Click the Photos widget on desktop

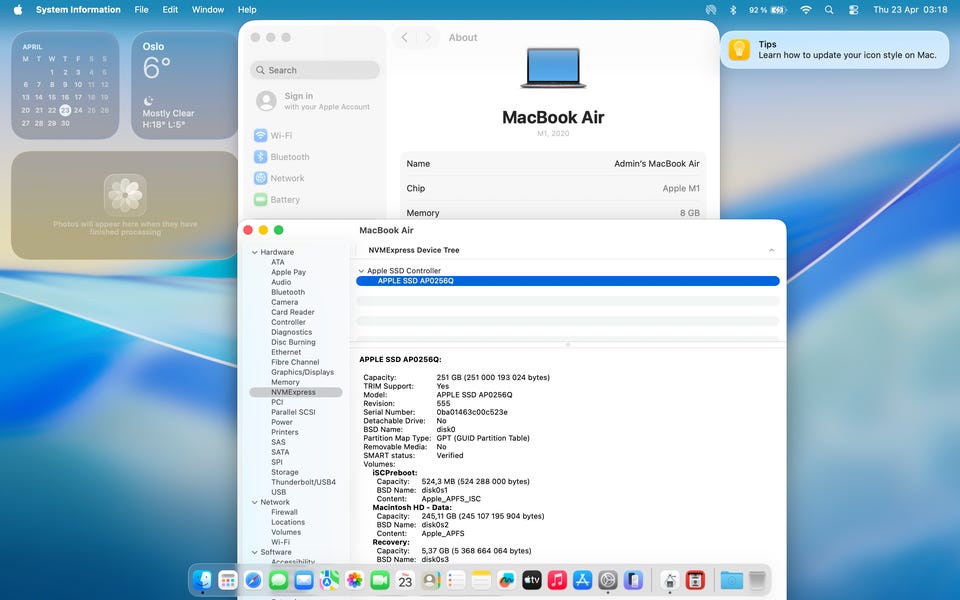click(x=125, y=205)
